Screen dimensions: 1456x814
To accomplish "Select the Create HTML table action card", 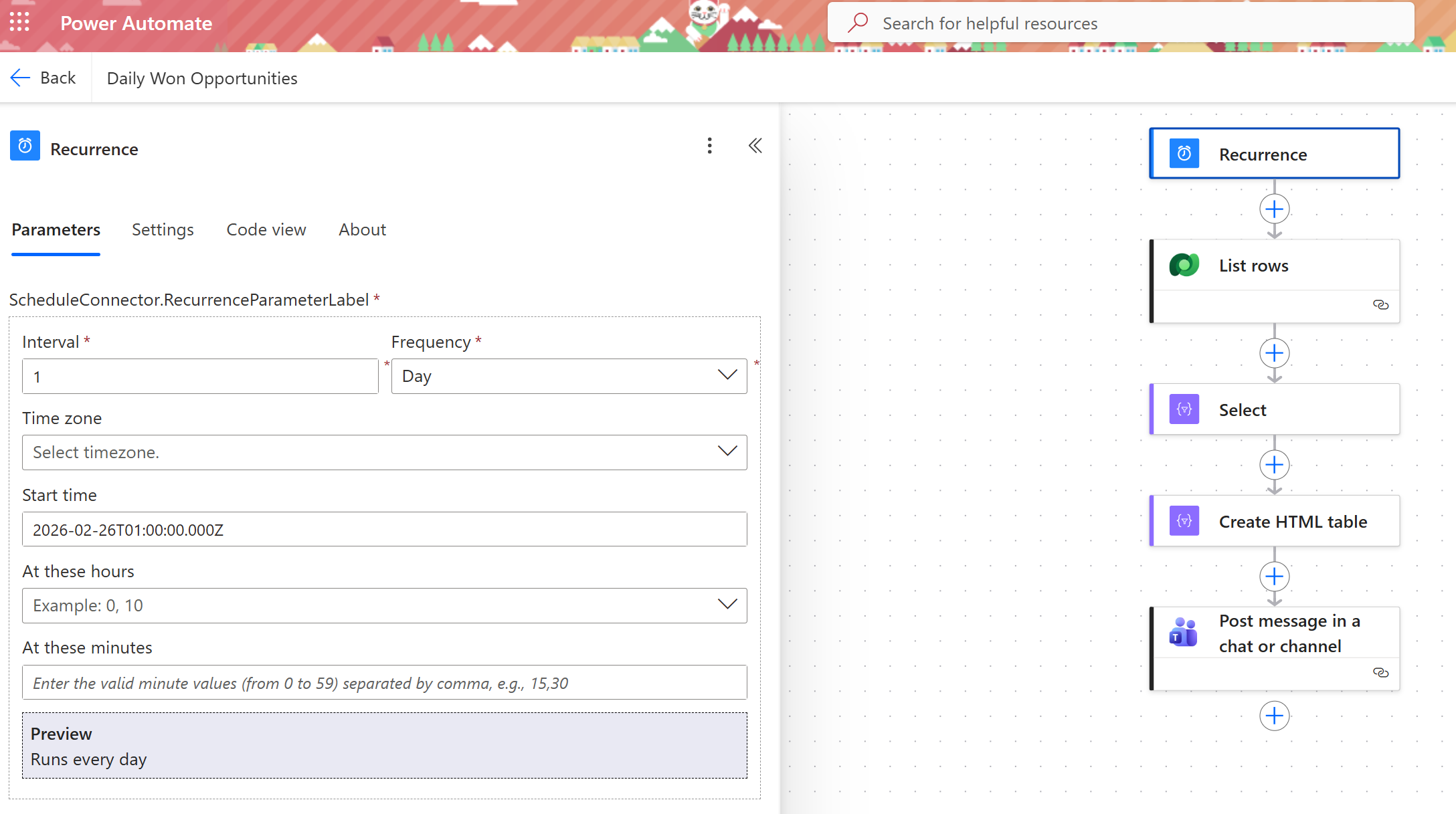I will coord(1274,521).
